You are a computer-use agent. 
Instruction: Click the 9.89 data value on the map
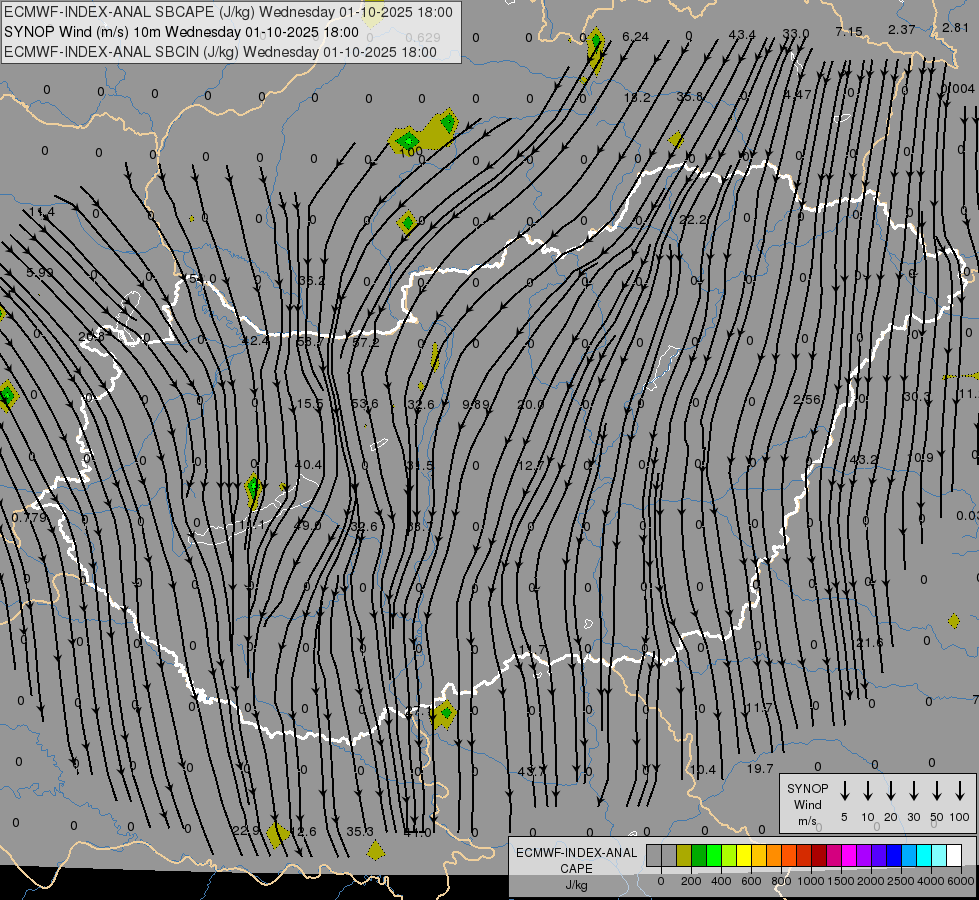476,404
